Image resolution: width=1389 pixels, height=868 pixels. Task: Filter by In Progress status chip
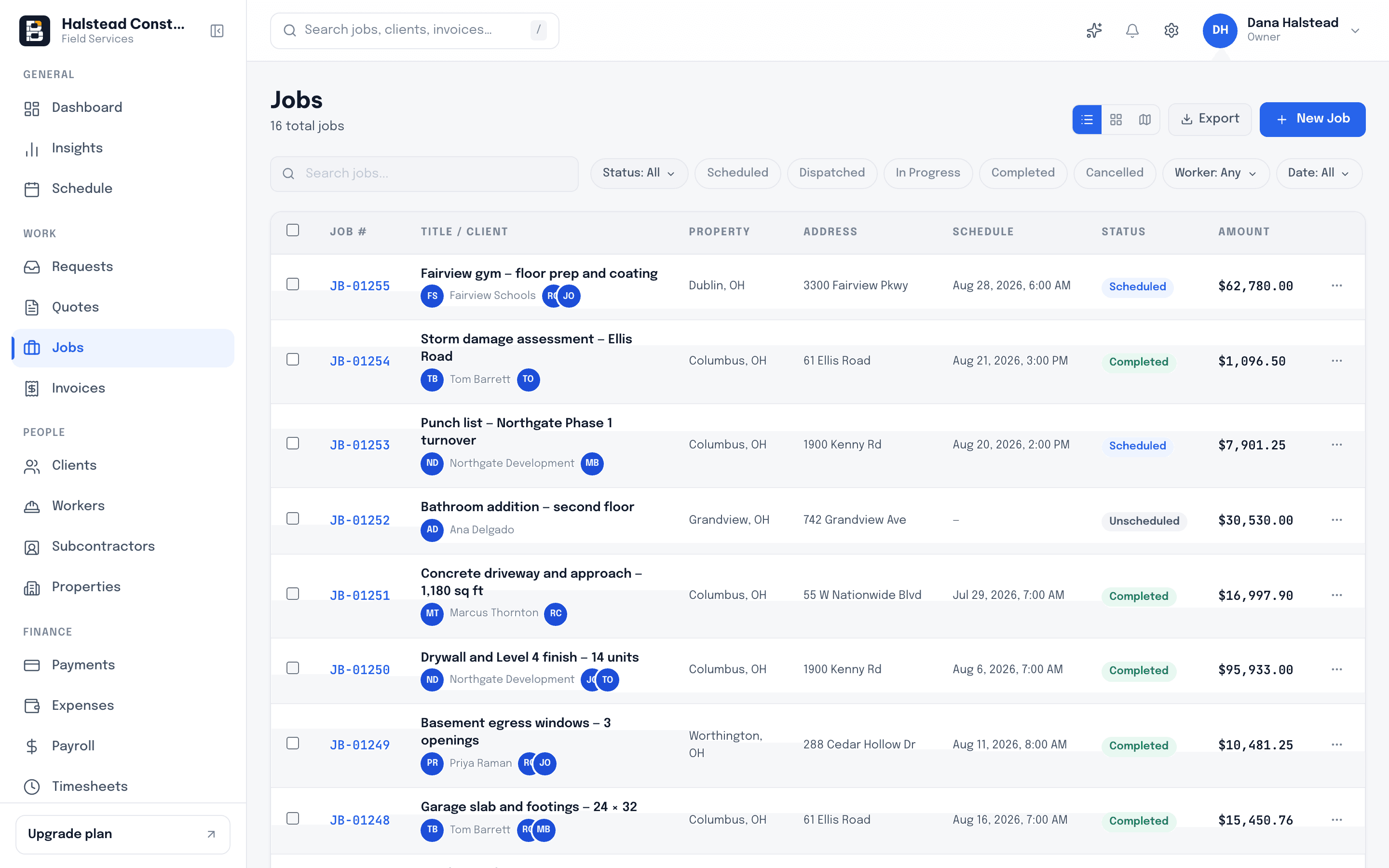(927, 174)
